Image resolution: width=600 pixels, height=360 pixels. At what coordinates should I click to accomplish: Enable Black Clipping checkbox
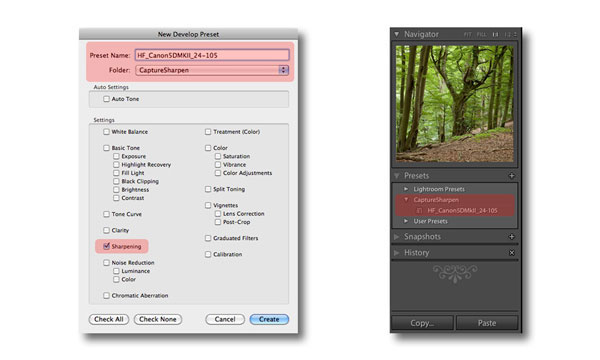point(116,181)
